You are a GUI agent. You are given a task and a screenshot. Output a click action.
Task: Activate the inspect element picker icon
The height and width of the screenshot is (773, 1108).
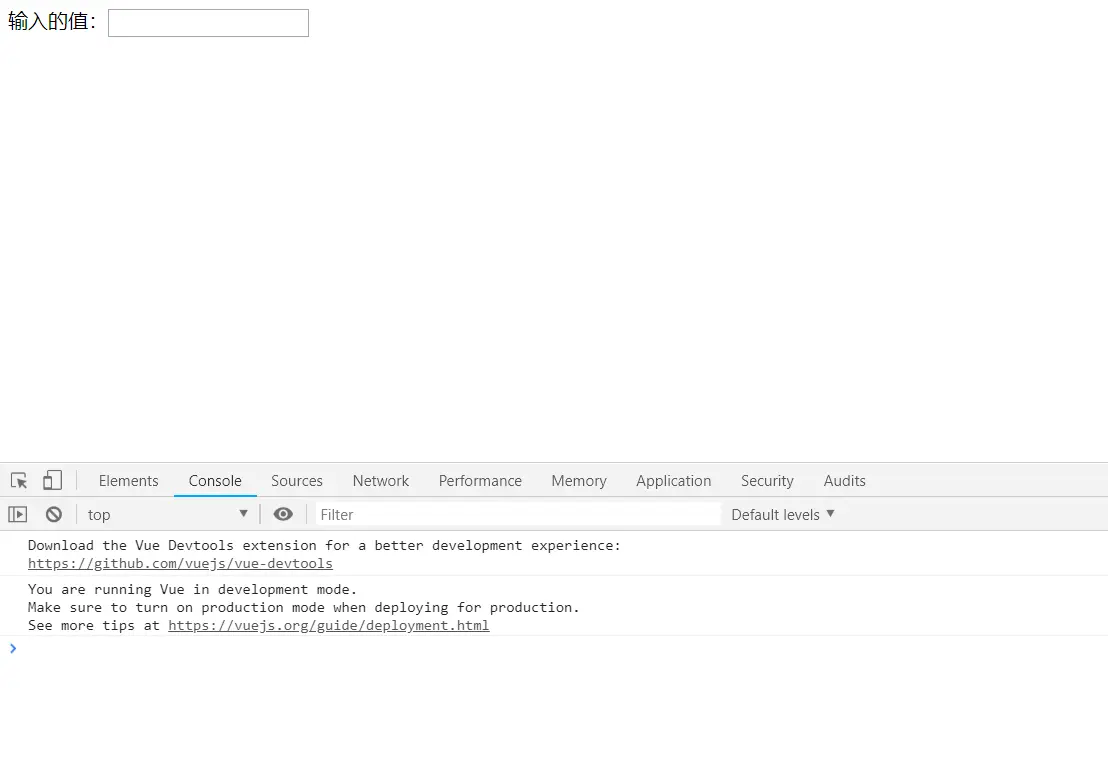coord(19,480)
